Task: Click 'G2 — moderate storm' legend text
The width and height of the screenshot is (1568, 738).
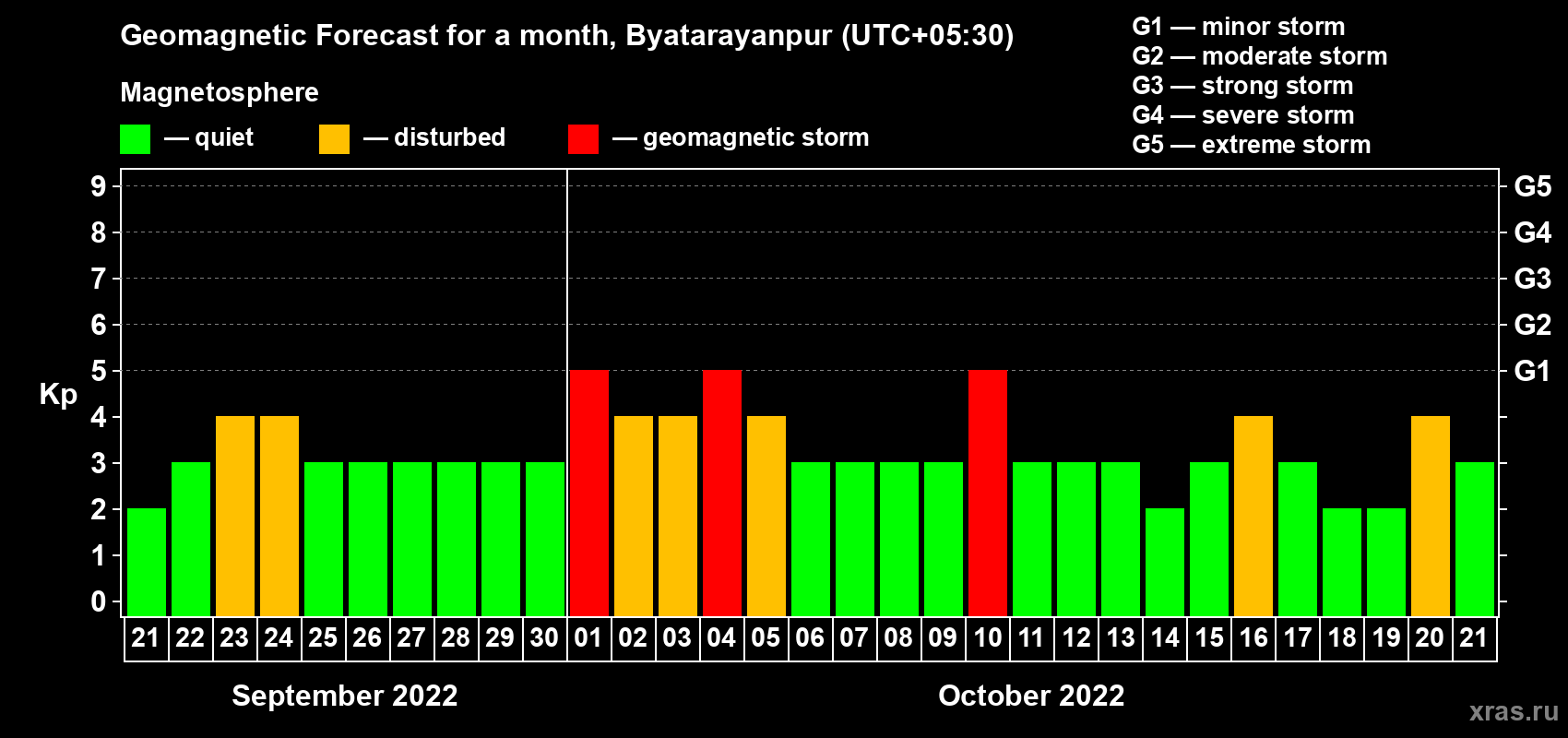Action: pyautogui.click(x=1260, y=56)
